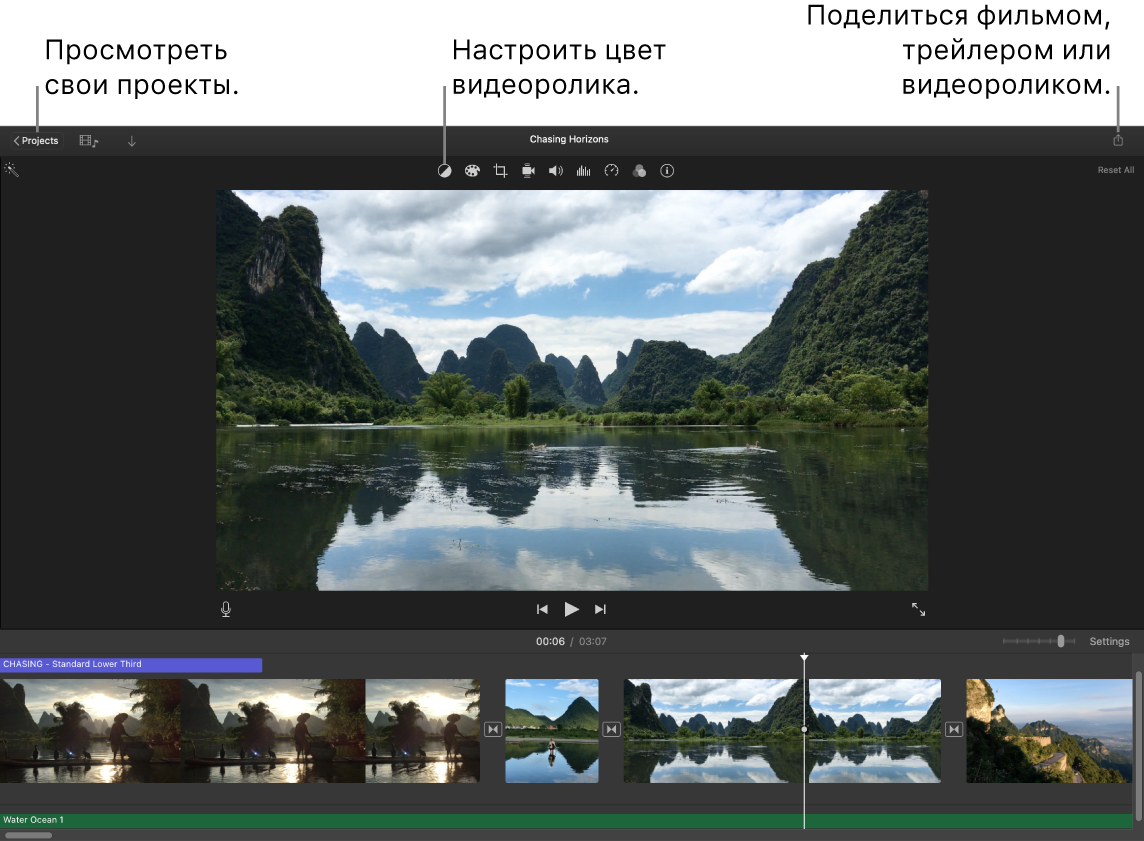Click the media browser icon next to Projects
The width and height of the screenshot is (1144, 841).
tap(88, 140)
